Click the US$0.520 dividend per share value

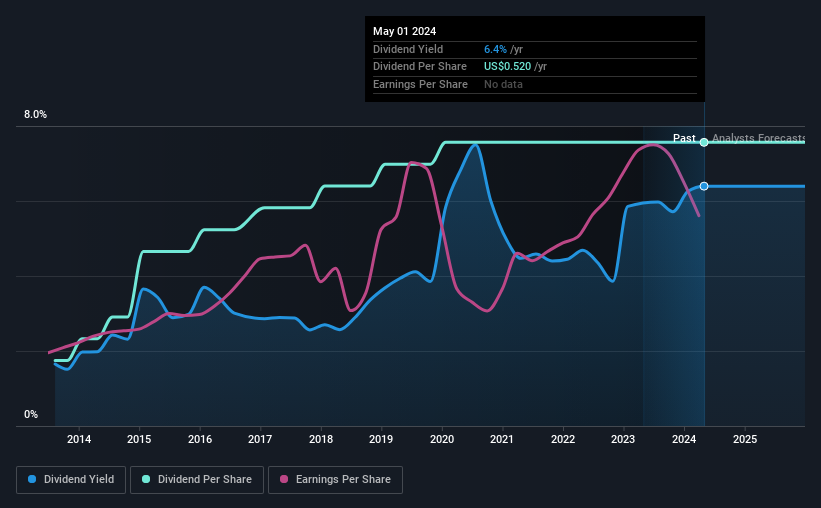507,67
